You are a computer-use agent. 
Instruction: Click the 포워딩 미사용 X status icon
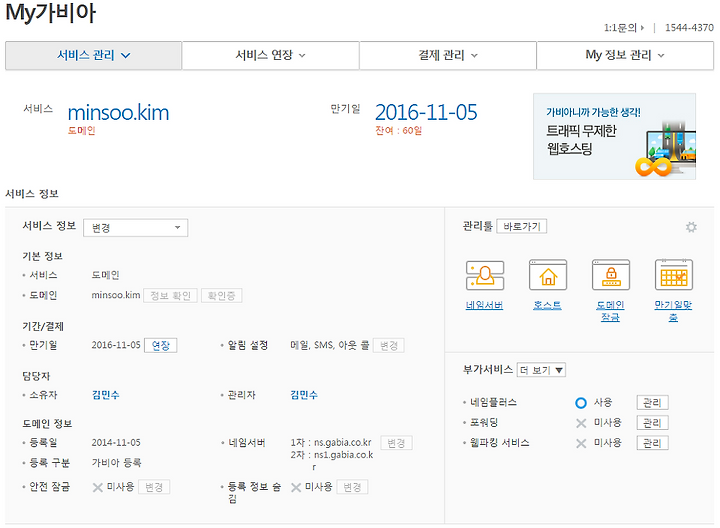(x=581, y=423)
